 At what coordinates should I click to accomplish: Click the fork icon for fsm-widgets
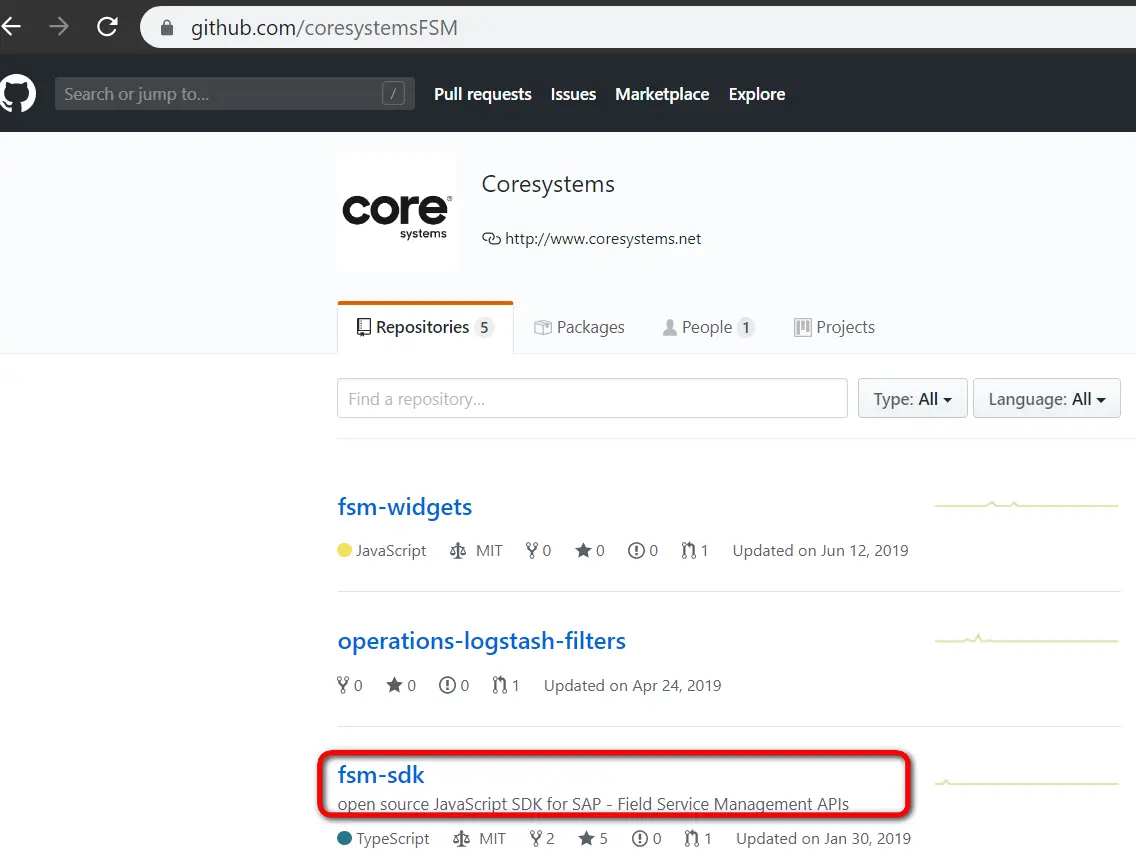tap(532, 551)
